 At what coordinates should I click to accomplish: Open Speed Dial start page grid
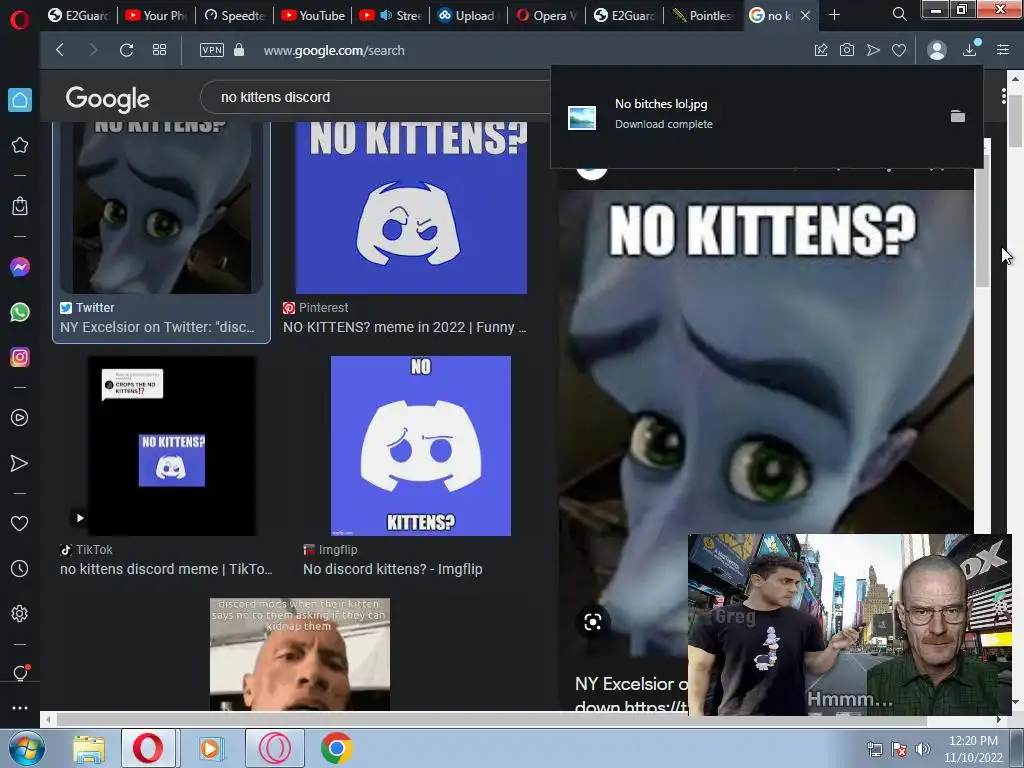coord(159,50)
